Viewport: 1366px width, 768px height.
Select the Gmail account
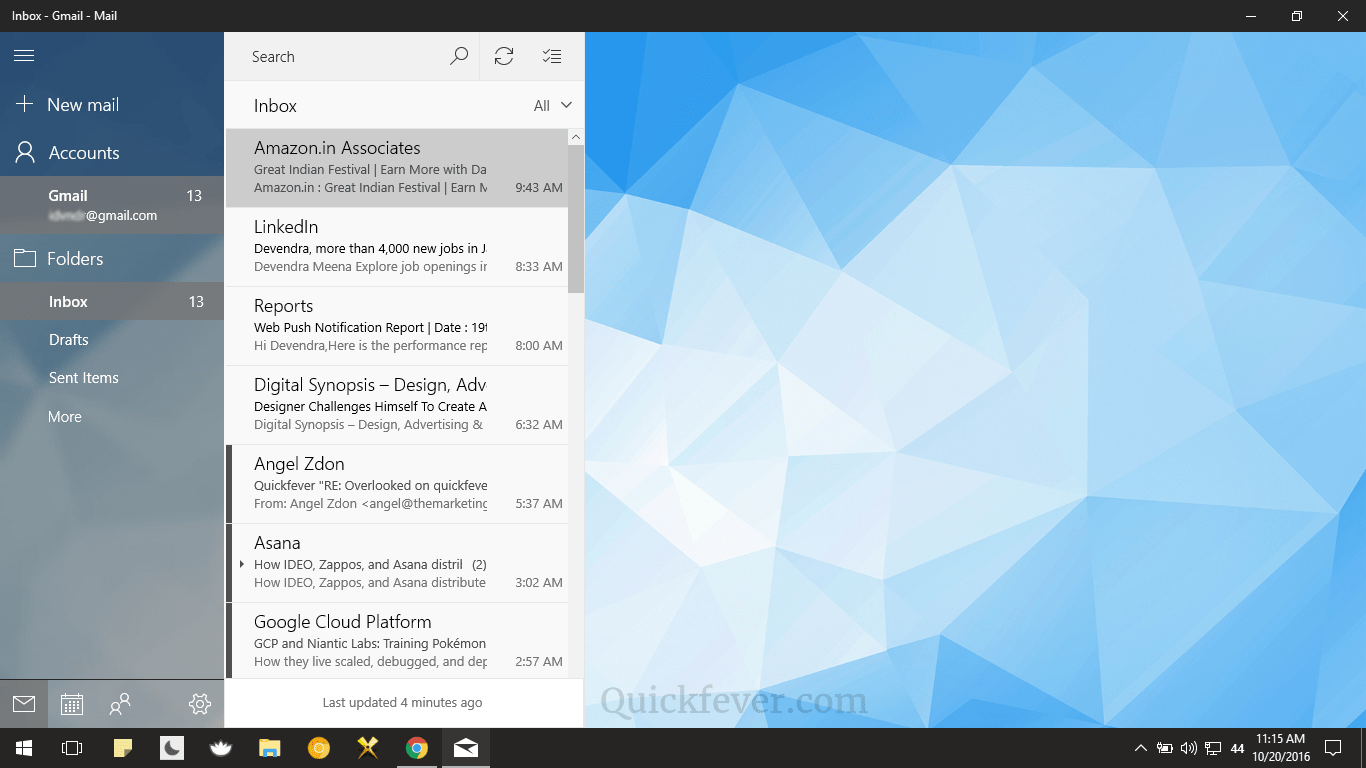112,205
